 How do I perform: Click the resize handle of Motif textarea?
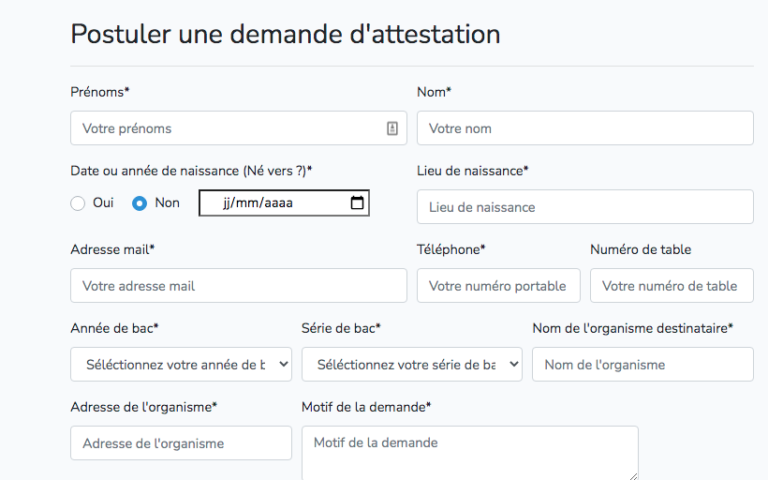coord(633,476)
